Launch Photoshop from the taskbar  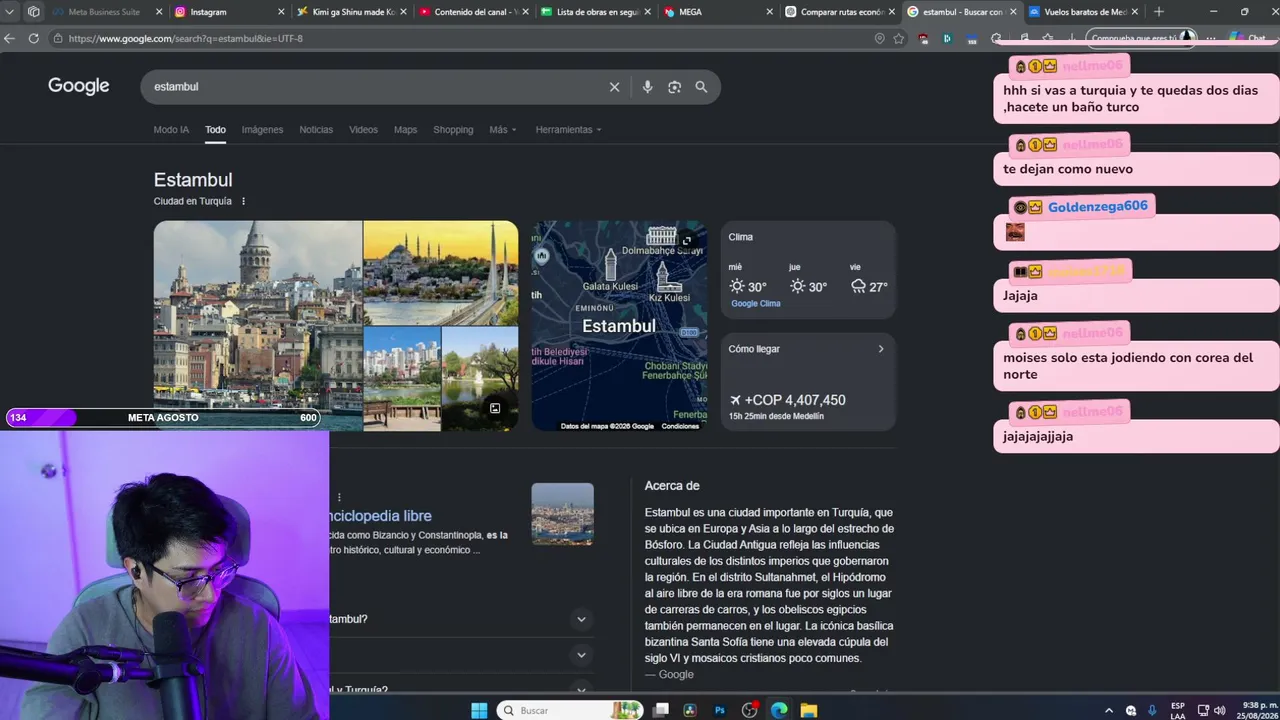pos(719,710)
